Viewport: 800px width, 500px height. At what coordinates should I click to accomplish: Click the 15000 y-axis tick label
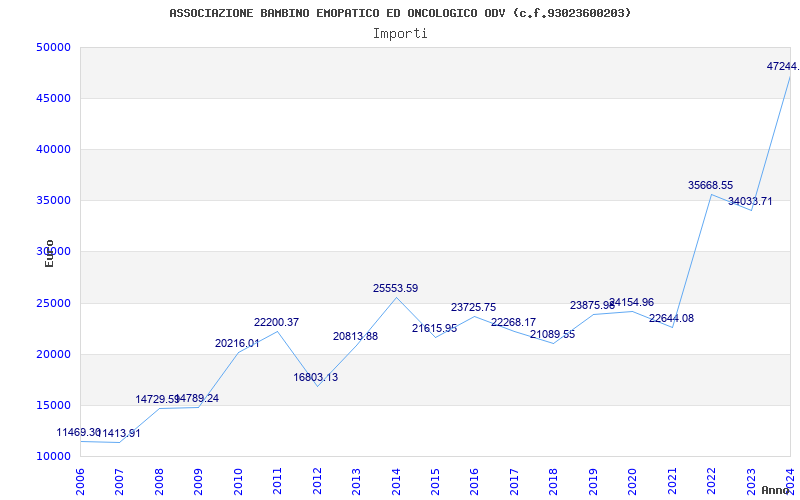[x=53, y=406]
